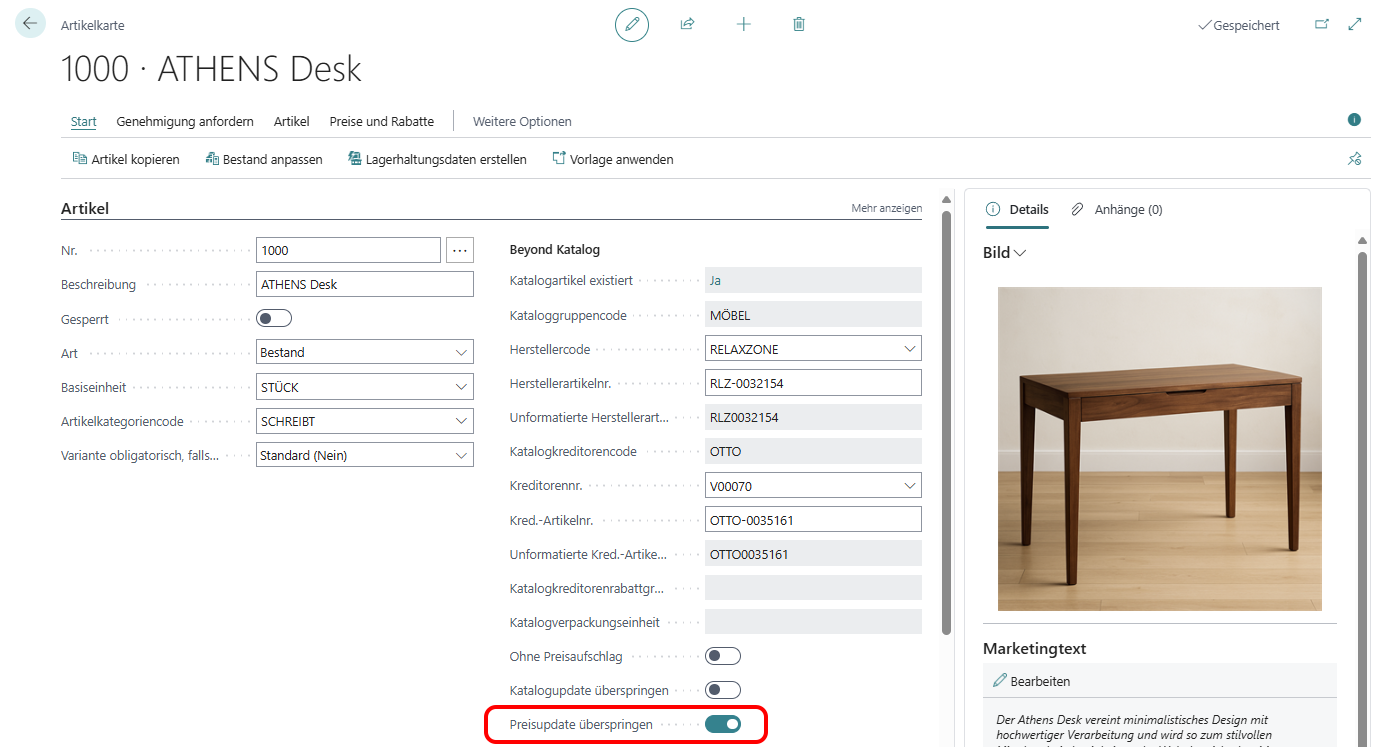Open the Basiseinheit dropdown
1396x747 pixels.
click(461, 387)
